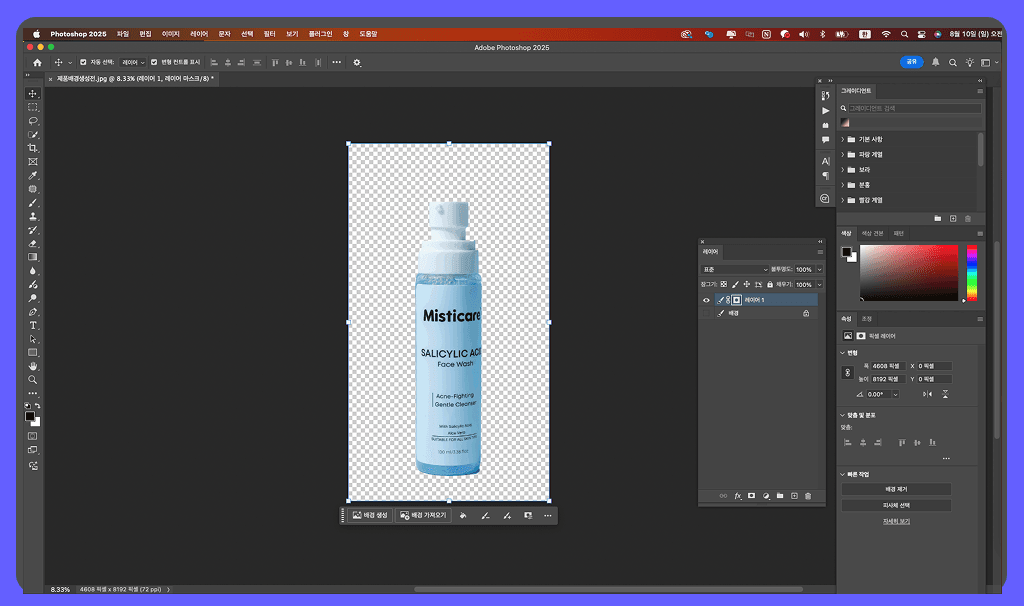Toggle lock image pixels brush icon

tap(735, 285)
